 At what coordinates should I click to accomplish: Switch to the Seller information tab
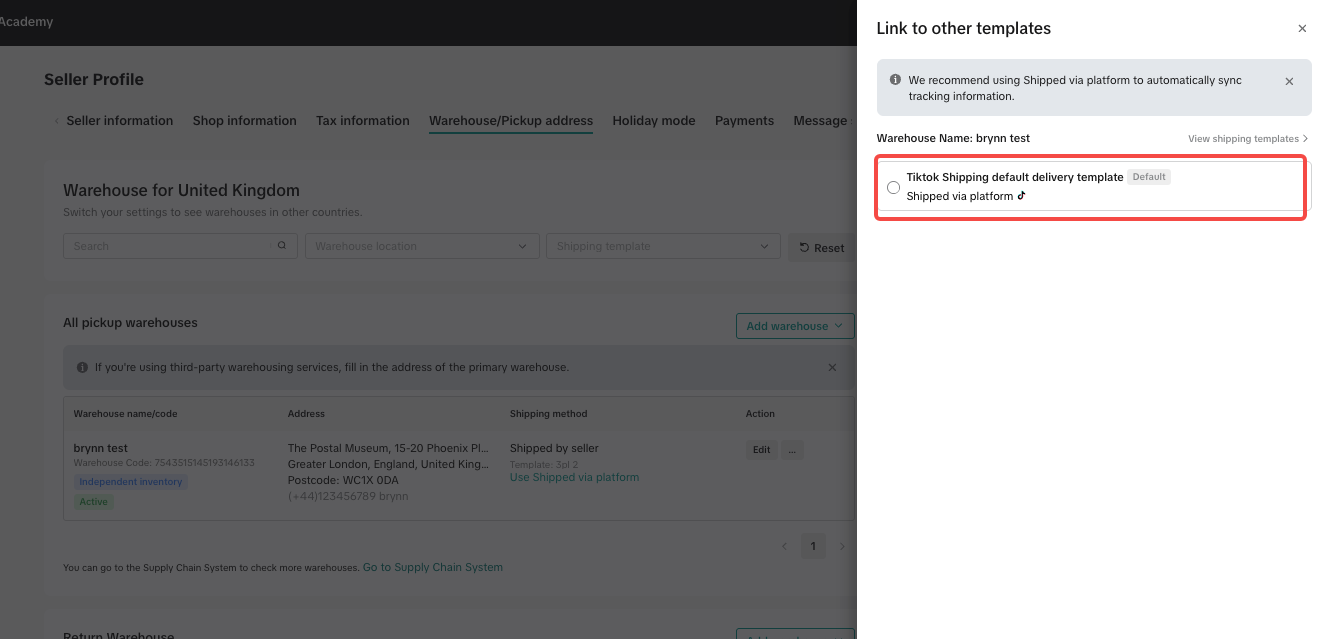point(119,121)
